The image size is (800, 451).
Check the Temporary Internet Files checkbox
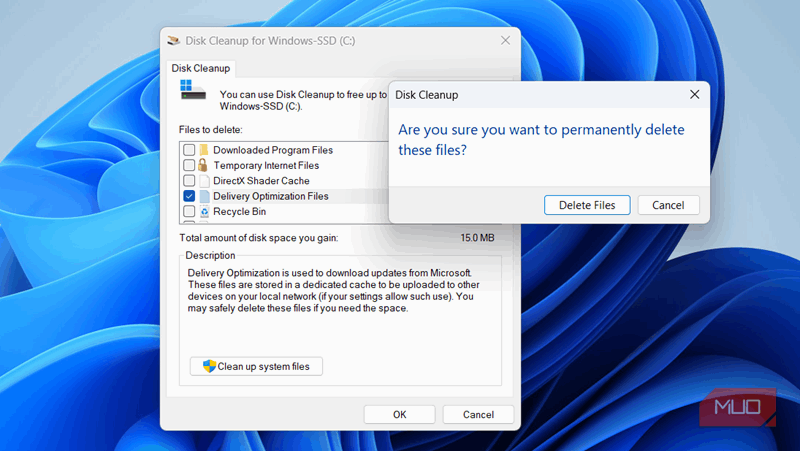(x=189, y=165)
